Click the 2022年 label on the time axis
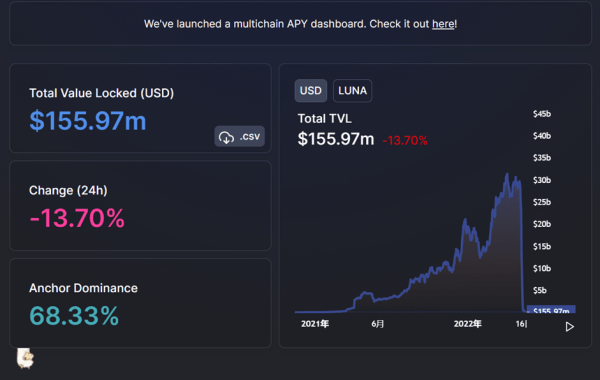Image resolution: width=600 pixels, height=380 pixels. (468, 324)
